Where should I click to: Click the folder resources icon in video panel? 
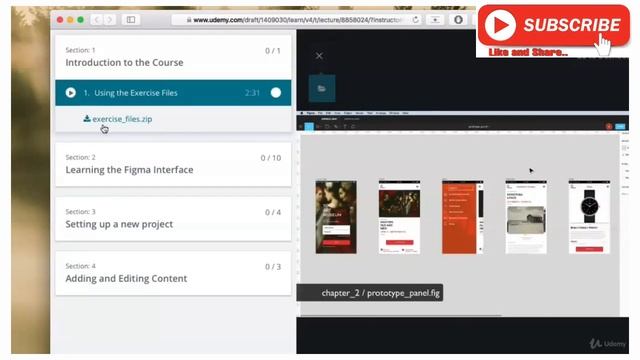[322, 88]
